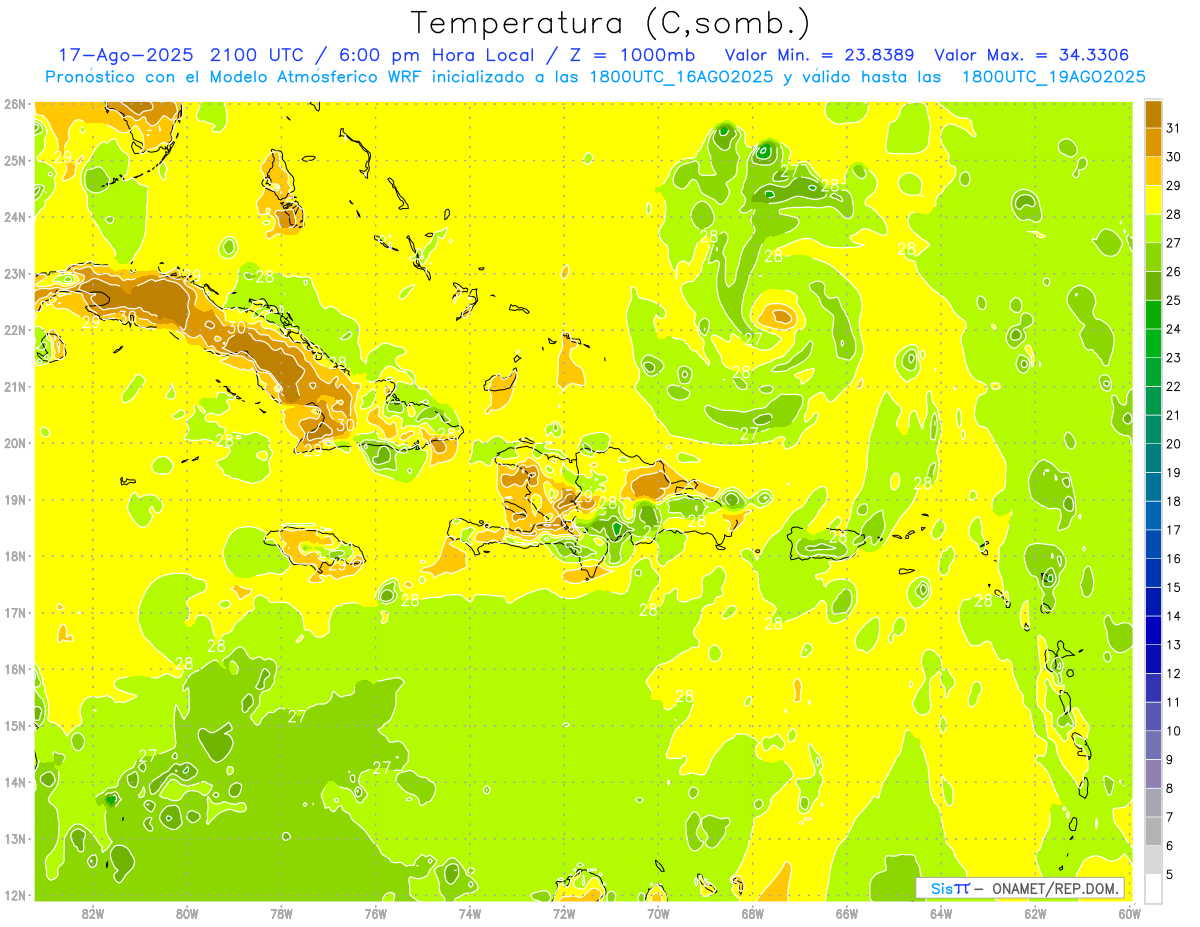Click the title "Temperatura (C,somb.)"
Screen dimensions: 1200x927
click(x=611, y=23)
